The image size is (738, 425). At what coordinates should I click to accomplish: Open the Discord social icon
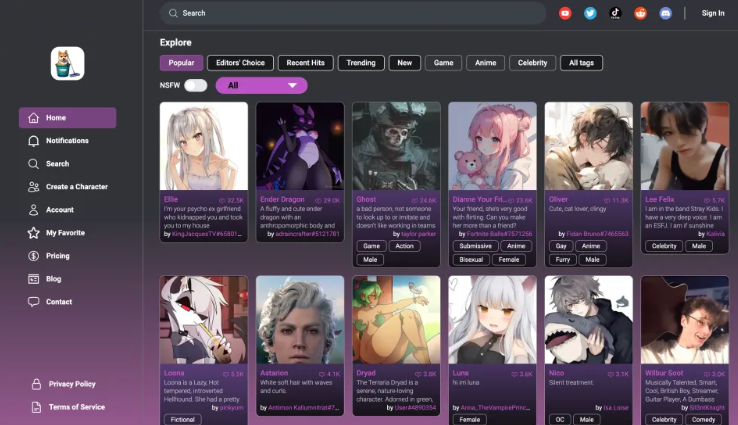pyautogui.click(x=666, y=13)
